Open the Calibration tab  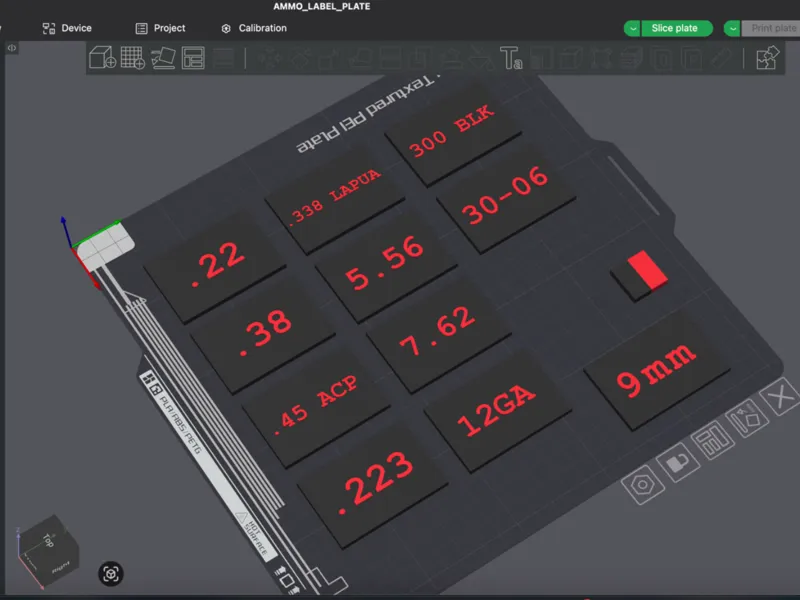click(254, 29)
